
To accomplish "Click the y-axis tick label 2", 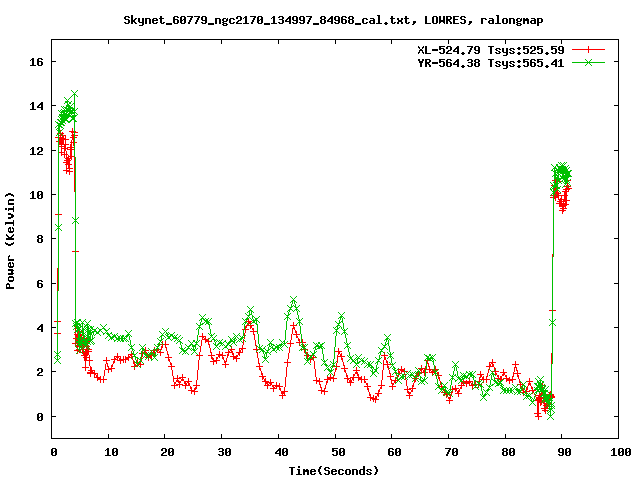I will (40, 372).
